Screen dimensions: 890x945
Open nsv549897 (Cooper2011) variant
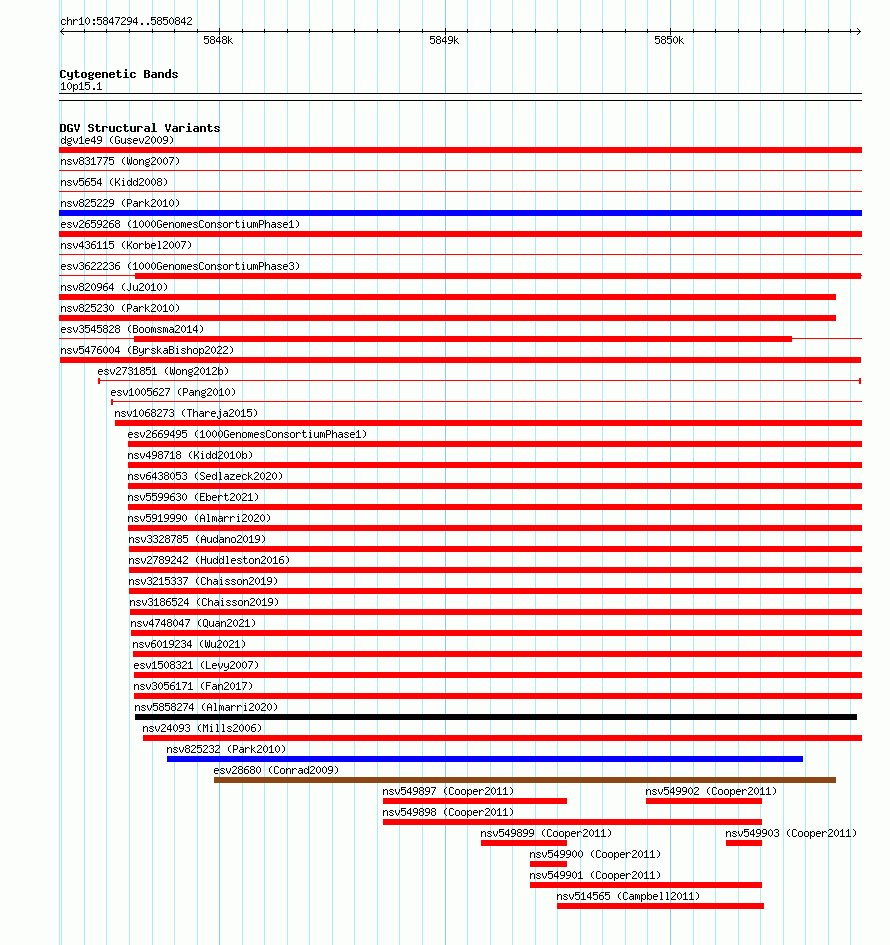(448, 792)
